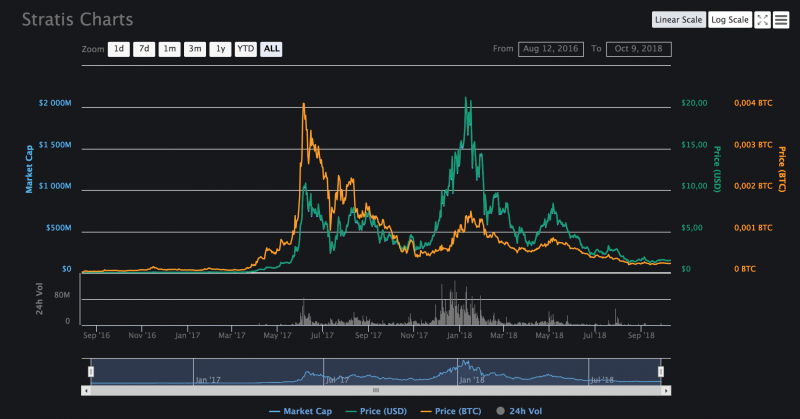Viewport: 800px width, 419px height.
Task: Click the vertical Price (USD) axis title
Action: (717, 169)
